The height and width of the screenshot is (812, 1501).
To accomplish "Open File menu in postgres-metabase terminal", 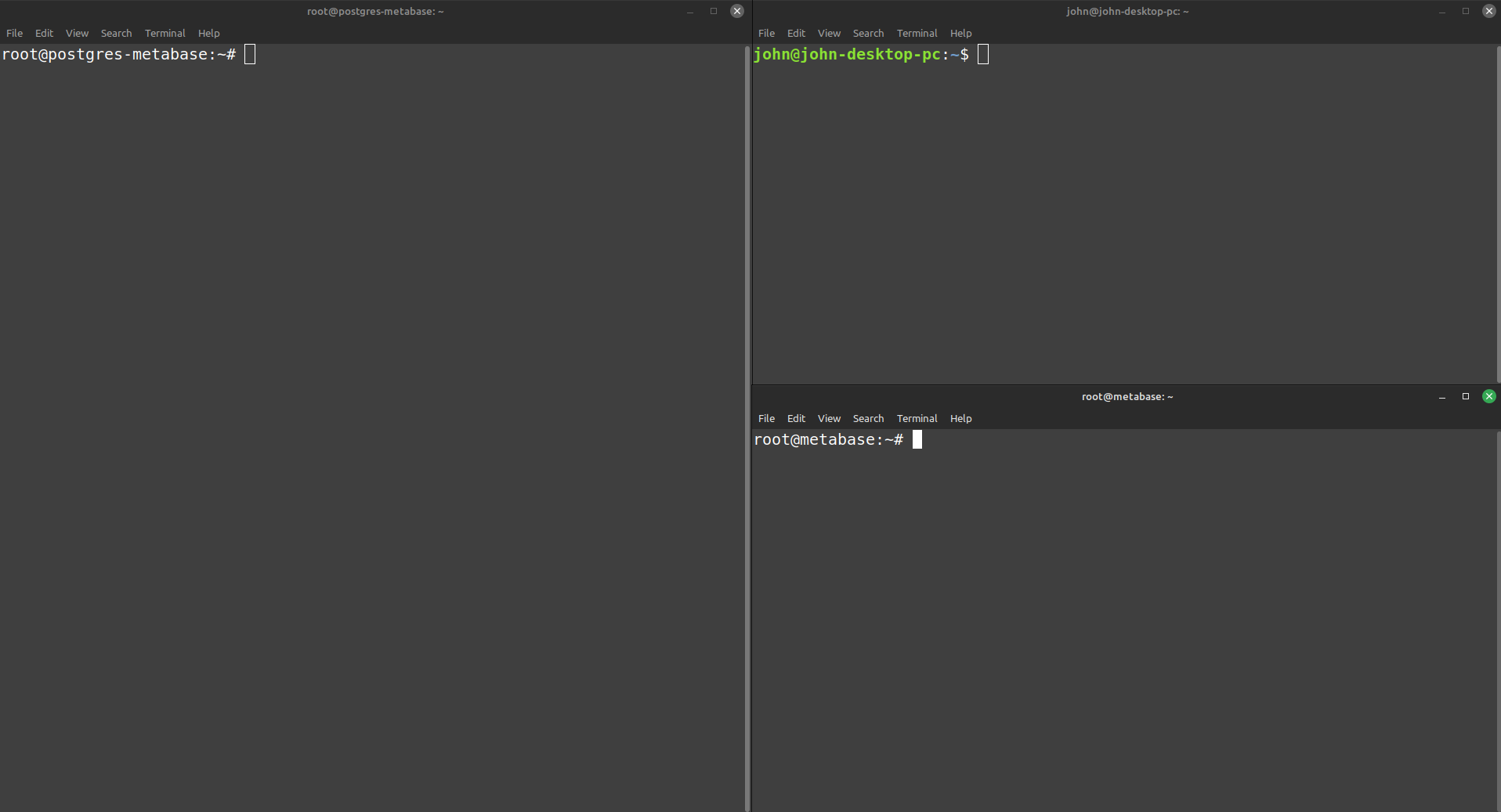I will click(14, 33).
